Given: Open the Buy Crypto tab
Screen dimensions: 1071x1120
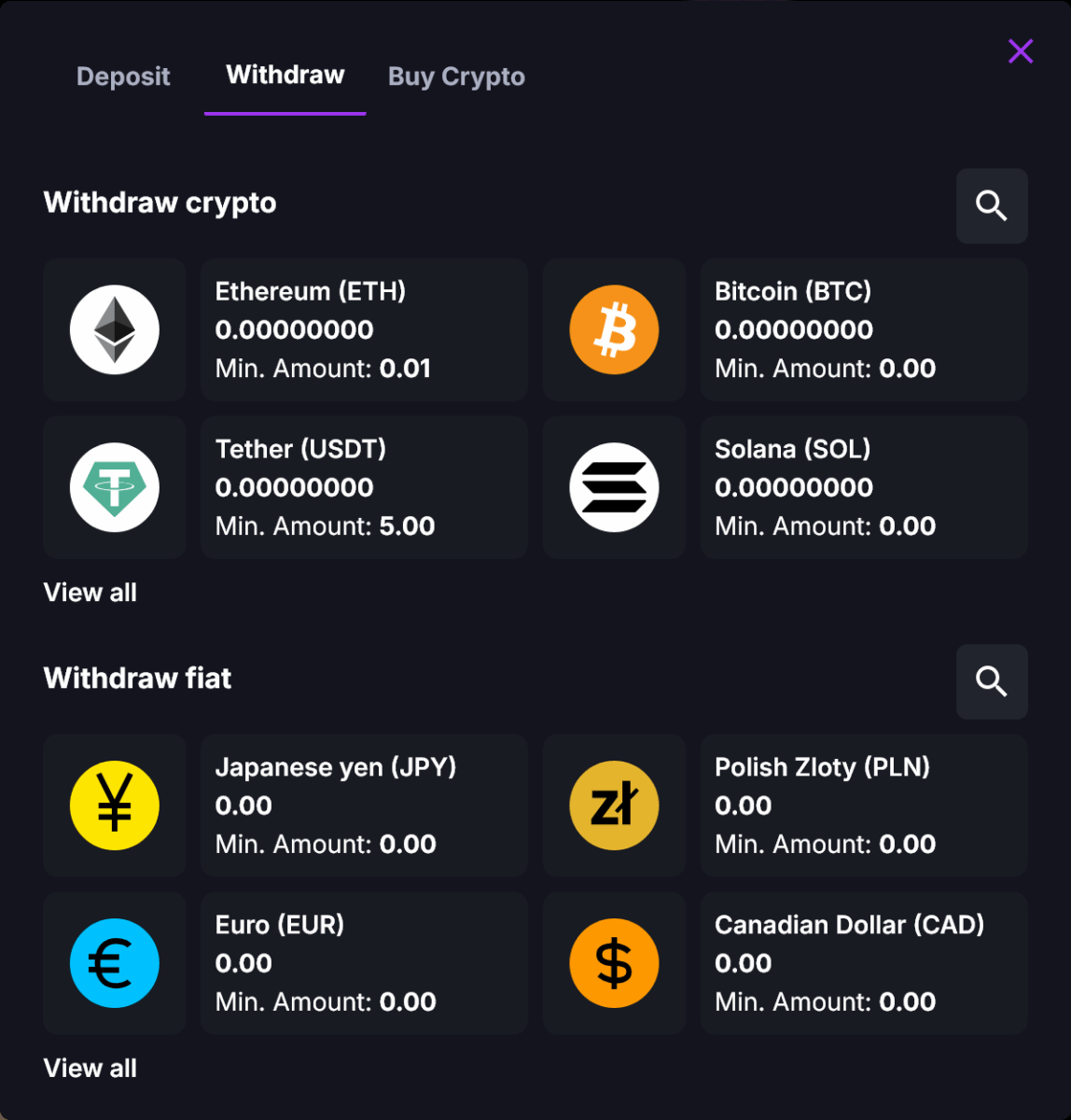Looking at the screenshot, I should point(456,77).
